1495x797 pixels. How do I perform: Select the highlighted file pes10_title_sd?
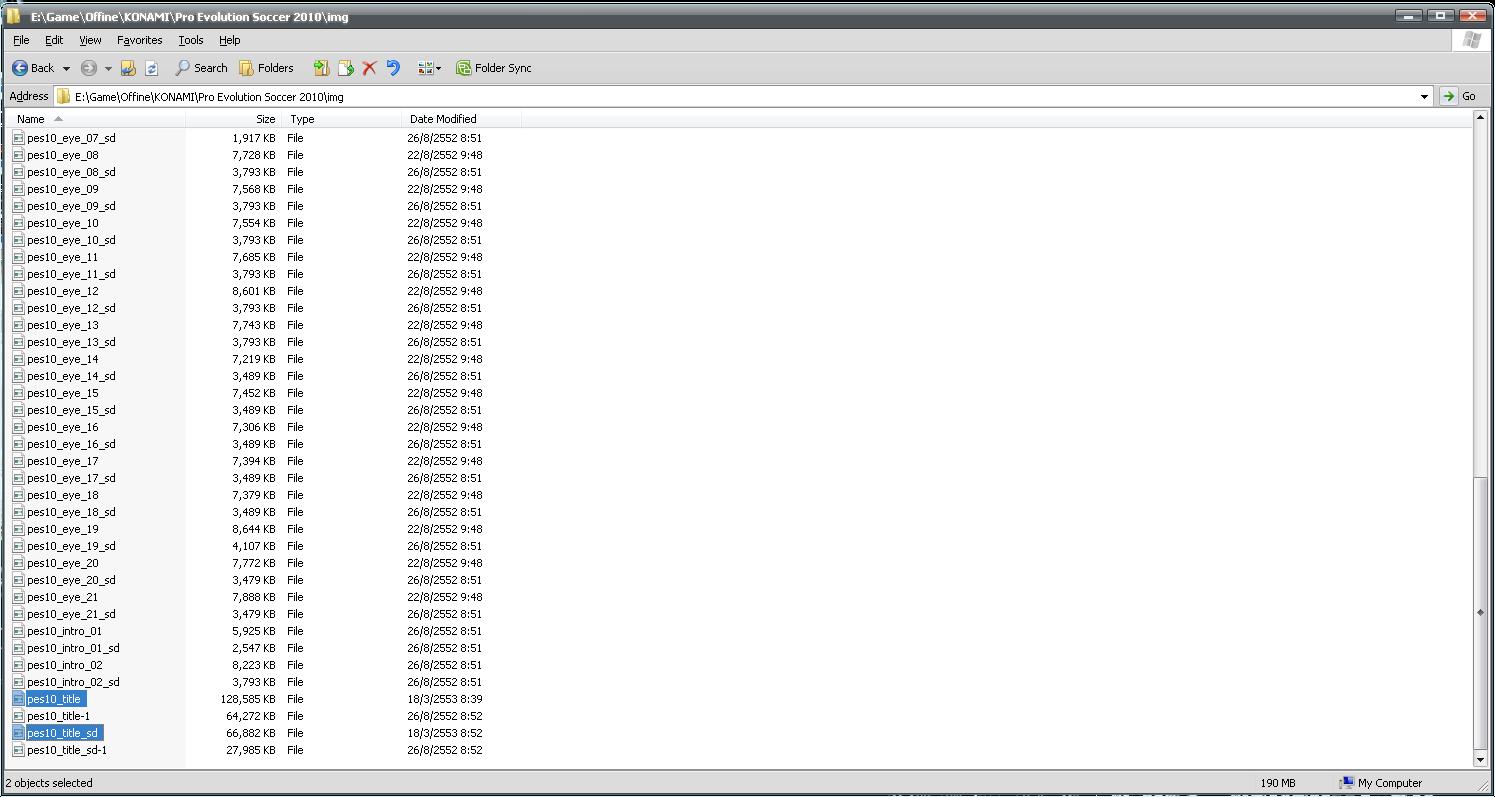click(63, 733)
